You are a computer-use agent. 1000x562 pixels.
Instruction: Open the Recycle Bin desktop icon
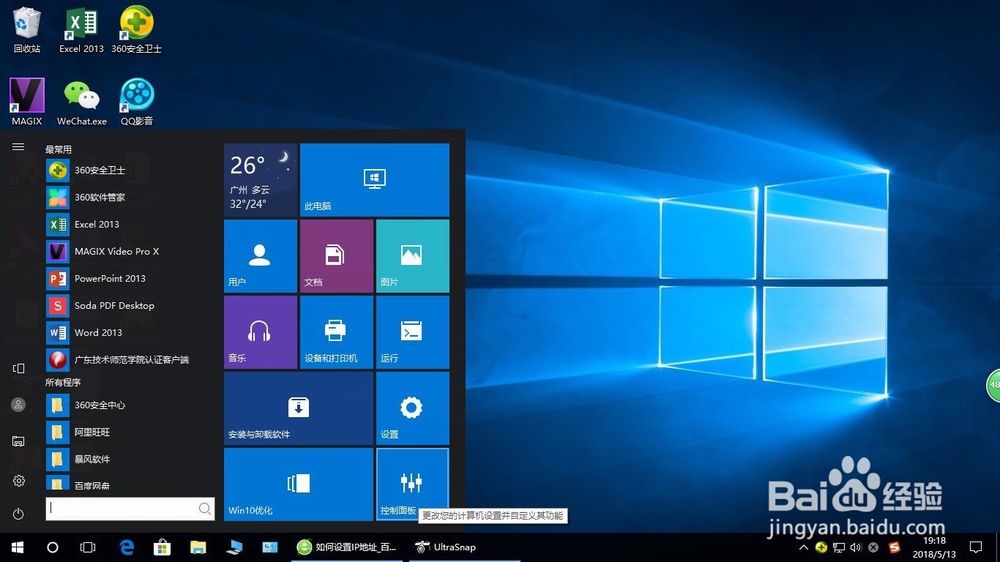27,30
